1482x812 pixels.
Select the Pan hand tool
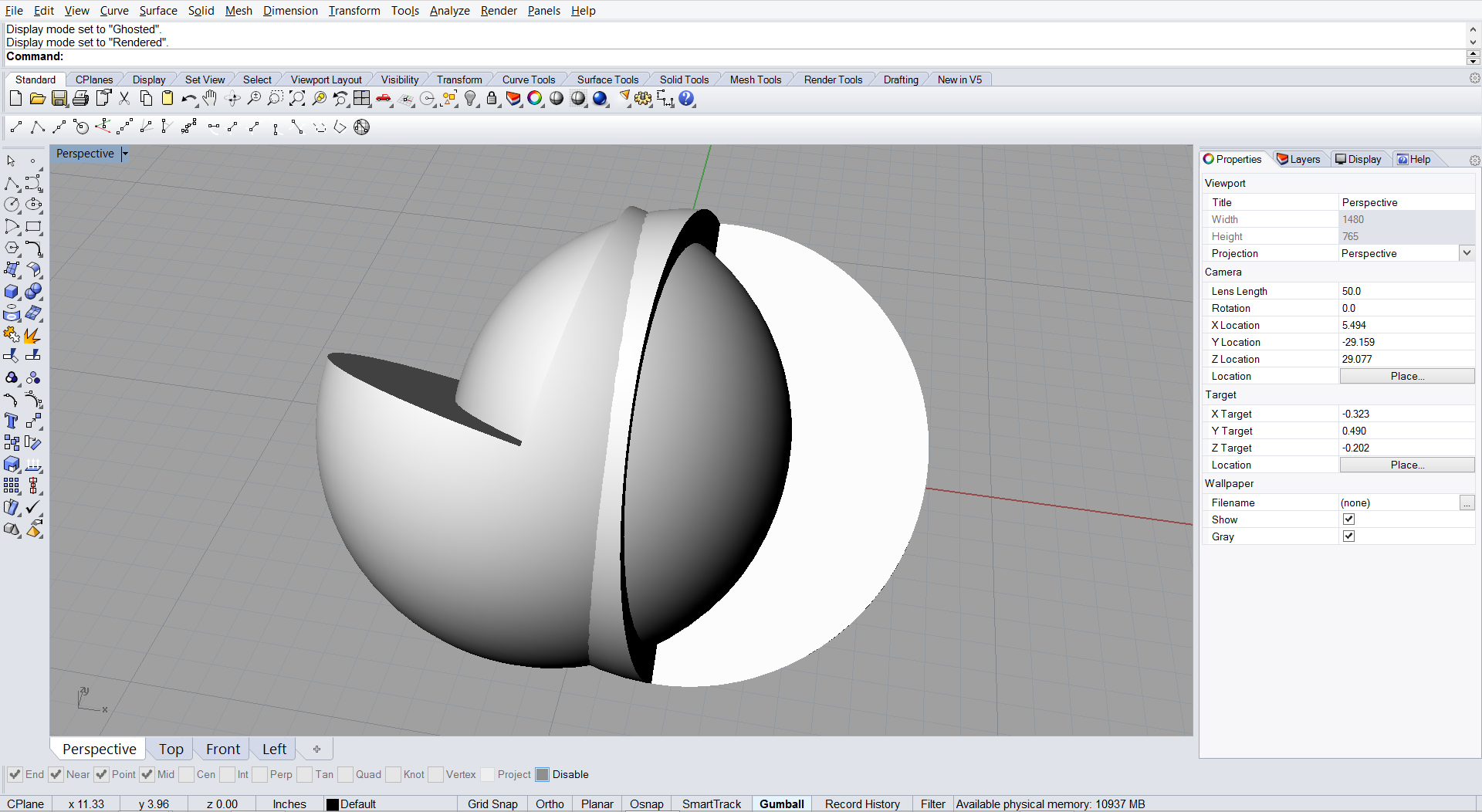click(x=210, y=98)
